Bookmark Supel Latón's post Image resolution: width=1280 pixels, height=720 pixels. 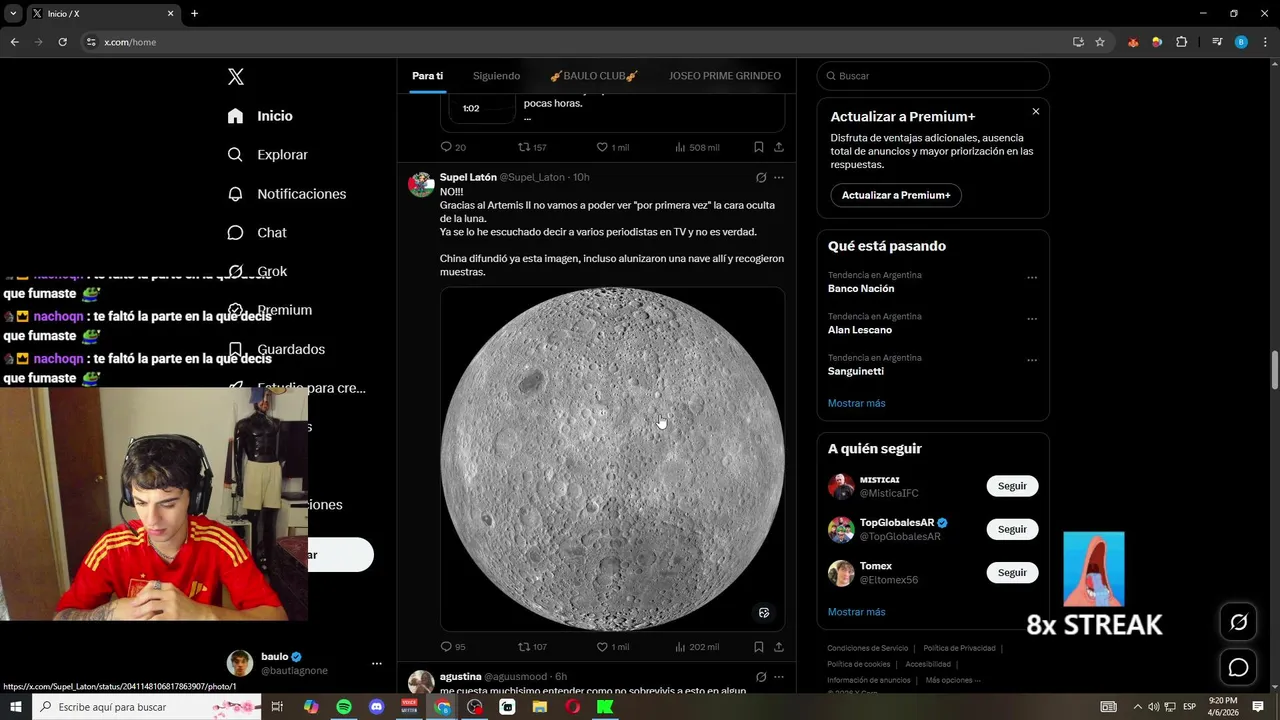tap(759, 647)
